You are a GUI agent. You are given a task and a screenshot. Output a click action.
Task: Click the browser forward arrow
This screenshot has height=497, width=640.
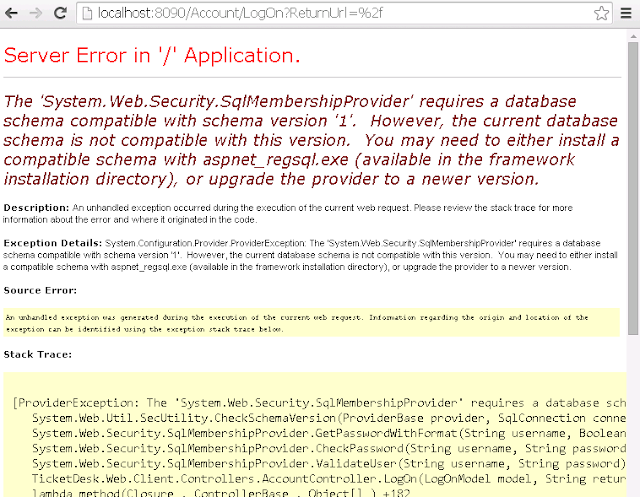tap(36, 13)
